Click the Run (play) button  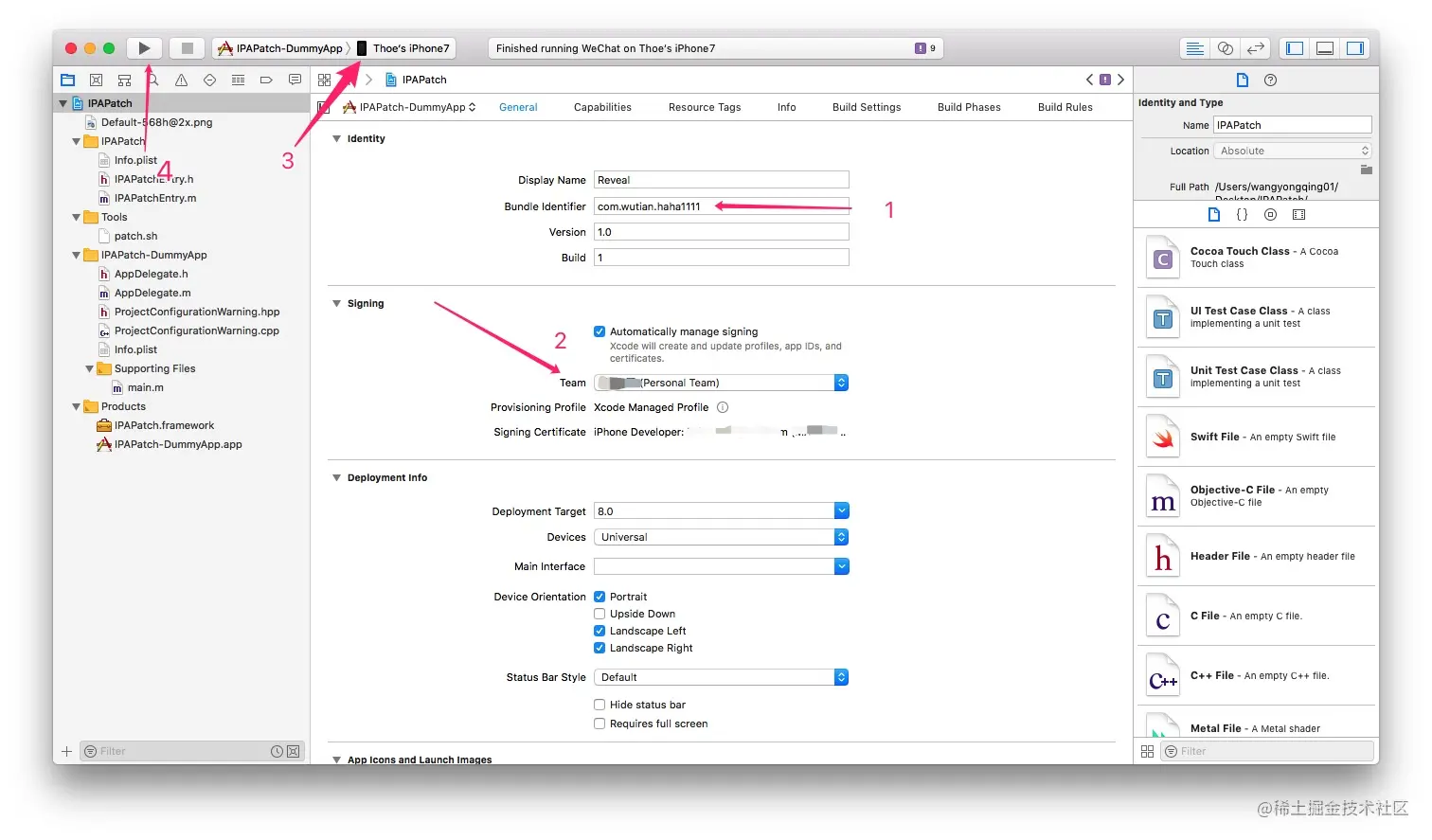click(144, 48)
